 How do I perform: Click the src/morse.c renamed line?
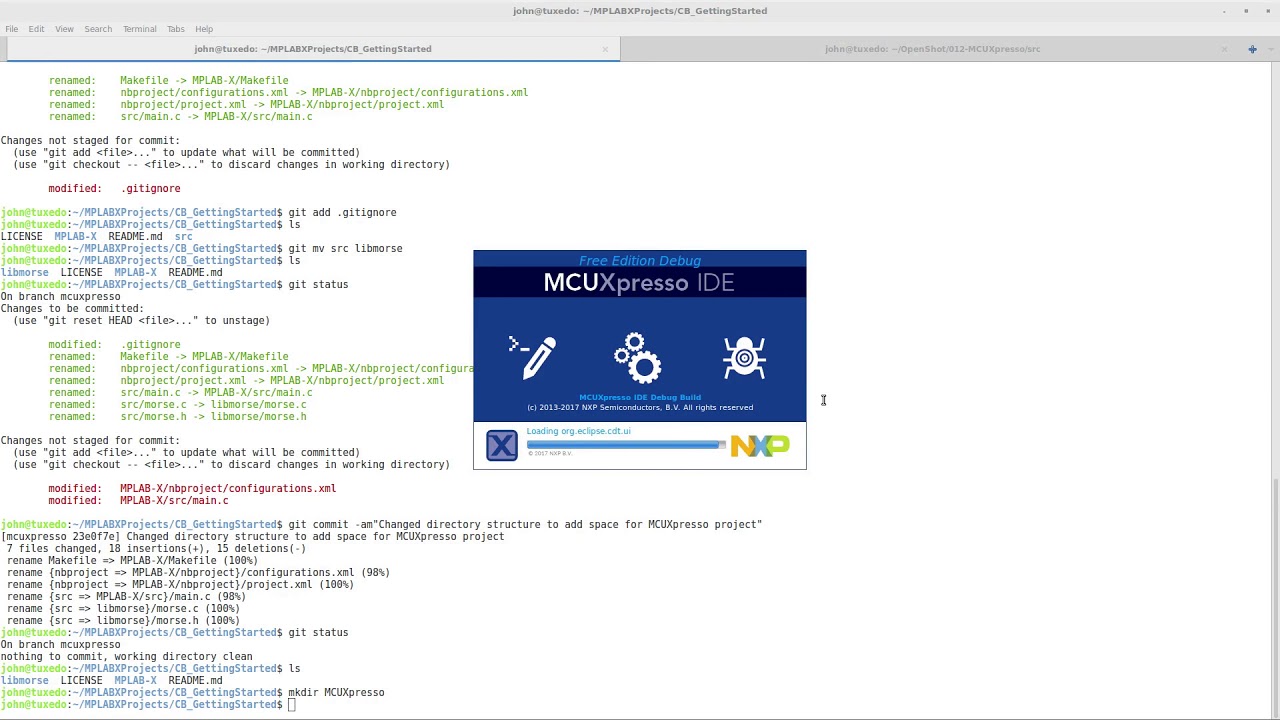tap(178, 404)
